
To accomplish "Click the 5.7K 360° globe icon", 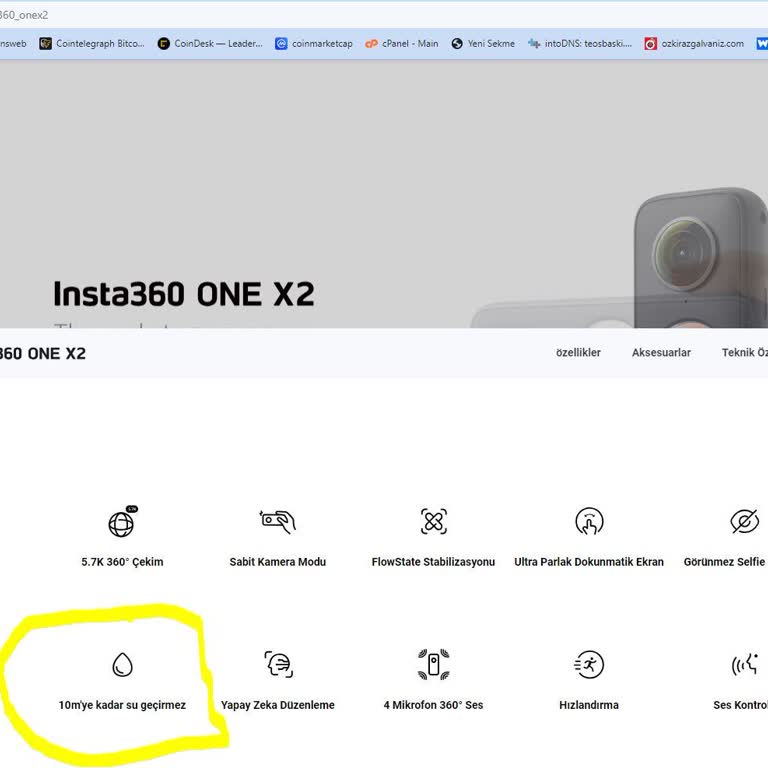I will (x=122, y=522).
